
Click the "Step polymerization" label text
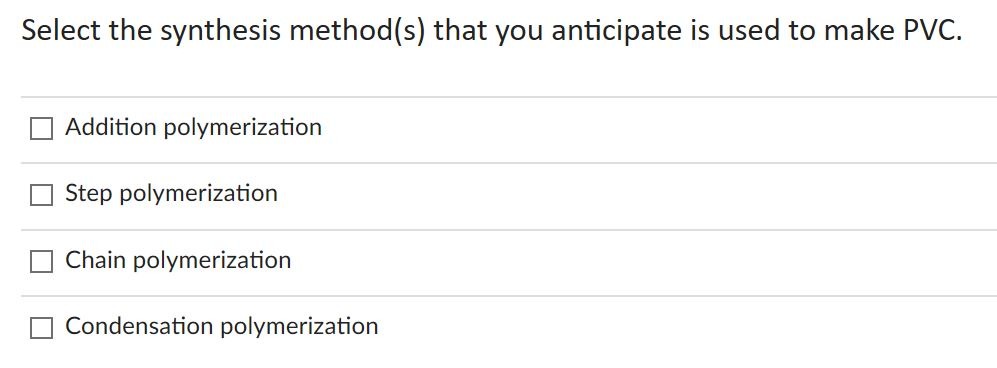[171, 194]
